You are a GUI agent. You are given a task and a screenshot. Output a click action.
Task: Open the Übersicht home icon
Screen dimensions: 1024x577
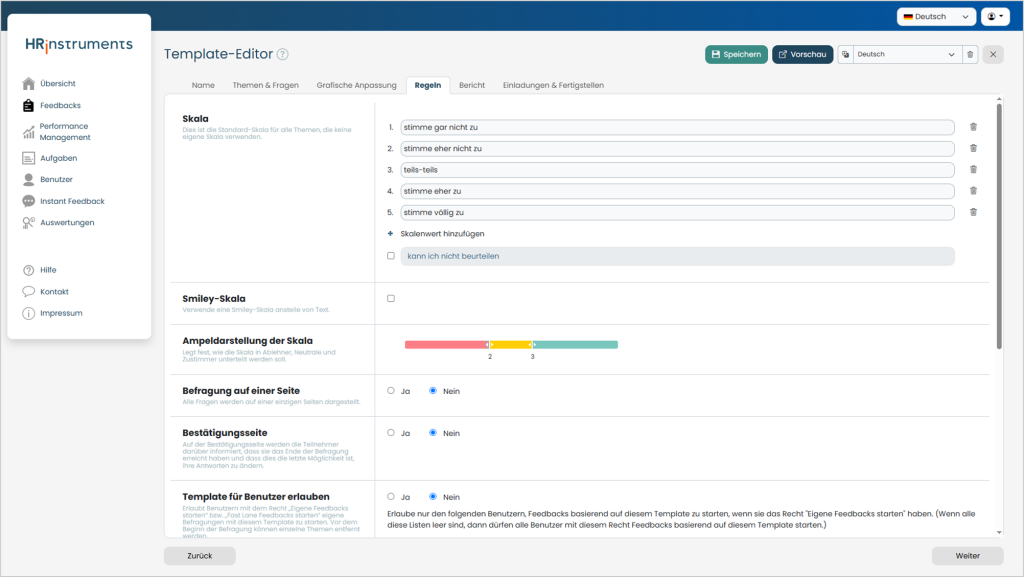pyautogui.click(x=28, y=84)
